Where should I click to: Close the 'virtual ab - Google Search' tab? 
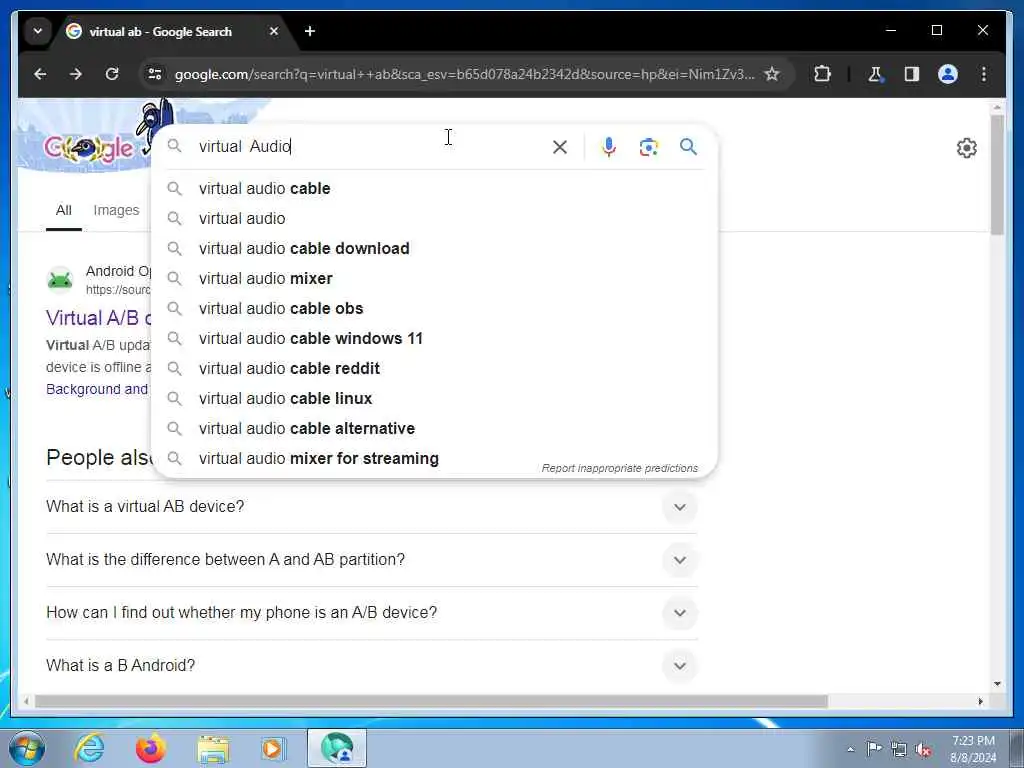[x=274, y=31]
